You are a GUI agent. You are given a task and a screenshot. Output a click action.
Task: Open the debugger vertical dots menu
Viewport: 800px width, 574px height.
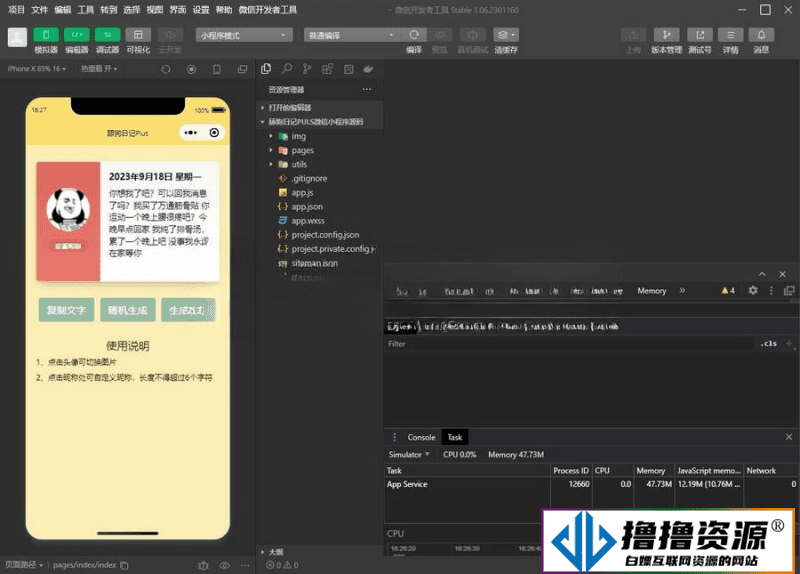[771, 290]
